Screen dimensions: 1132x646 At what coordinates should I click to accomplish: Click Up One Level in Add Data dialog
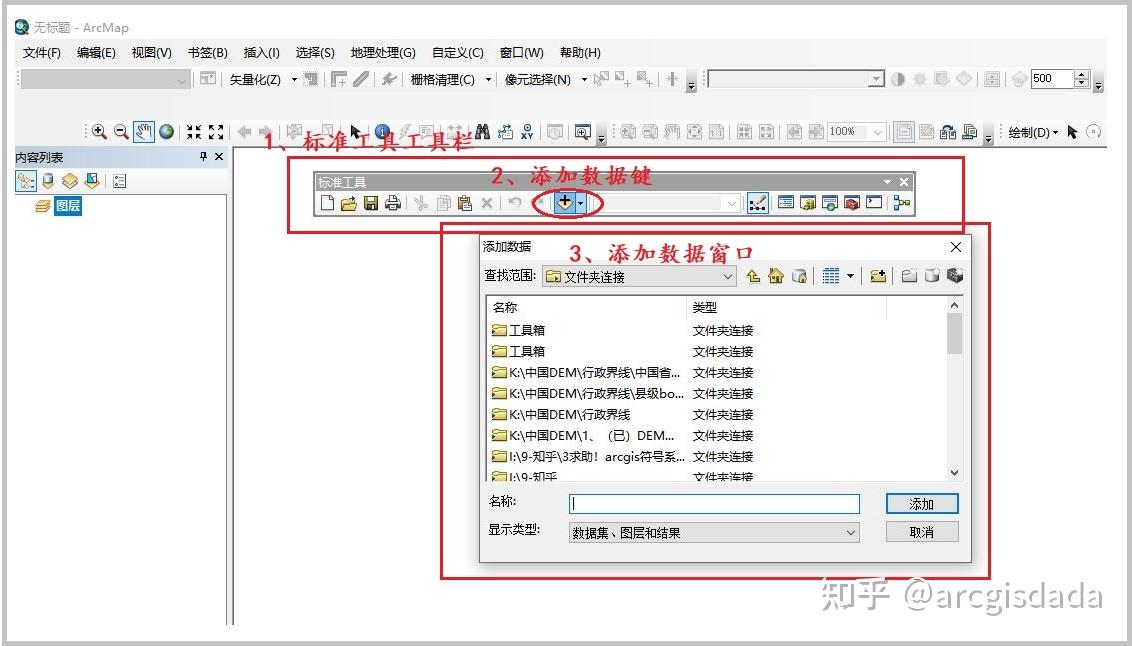(x=753, y=276)
